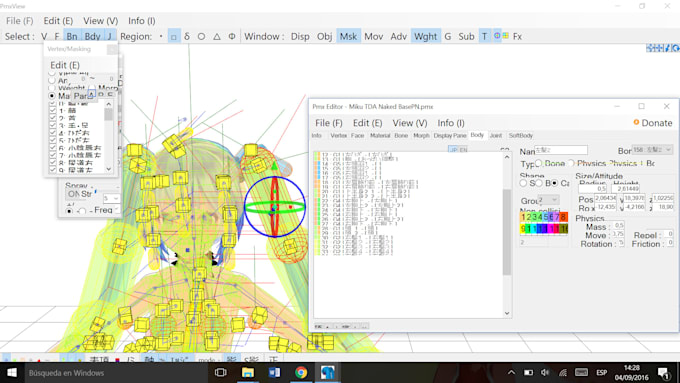
Task: Switch to the SoftBody tab
Action: pos(520,136)
